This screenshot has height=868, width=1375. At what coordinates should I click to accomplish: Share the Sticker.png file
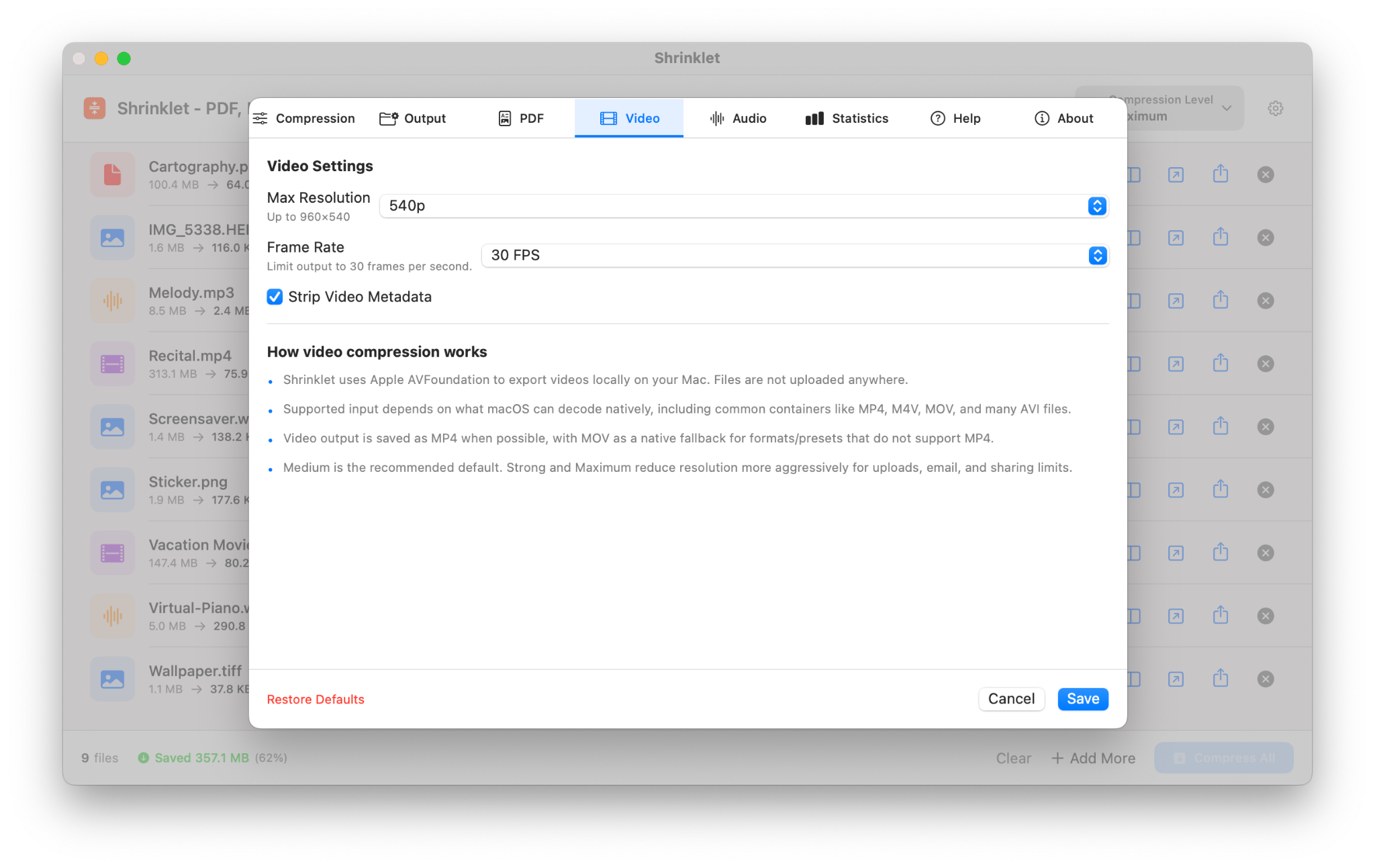(1221, 490)
